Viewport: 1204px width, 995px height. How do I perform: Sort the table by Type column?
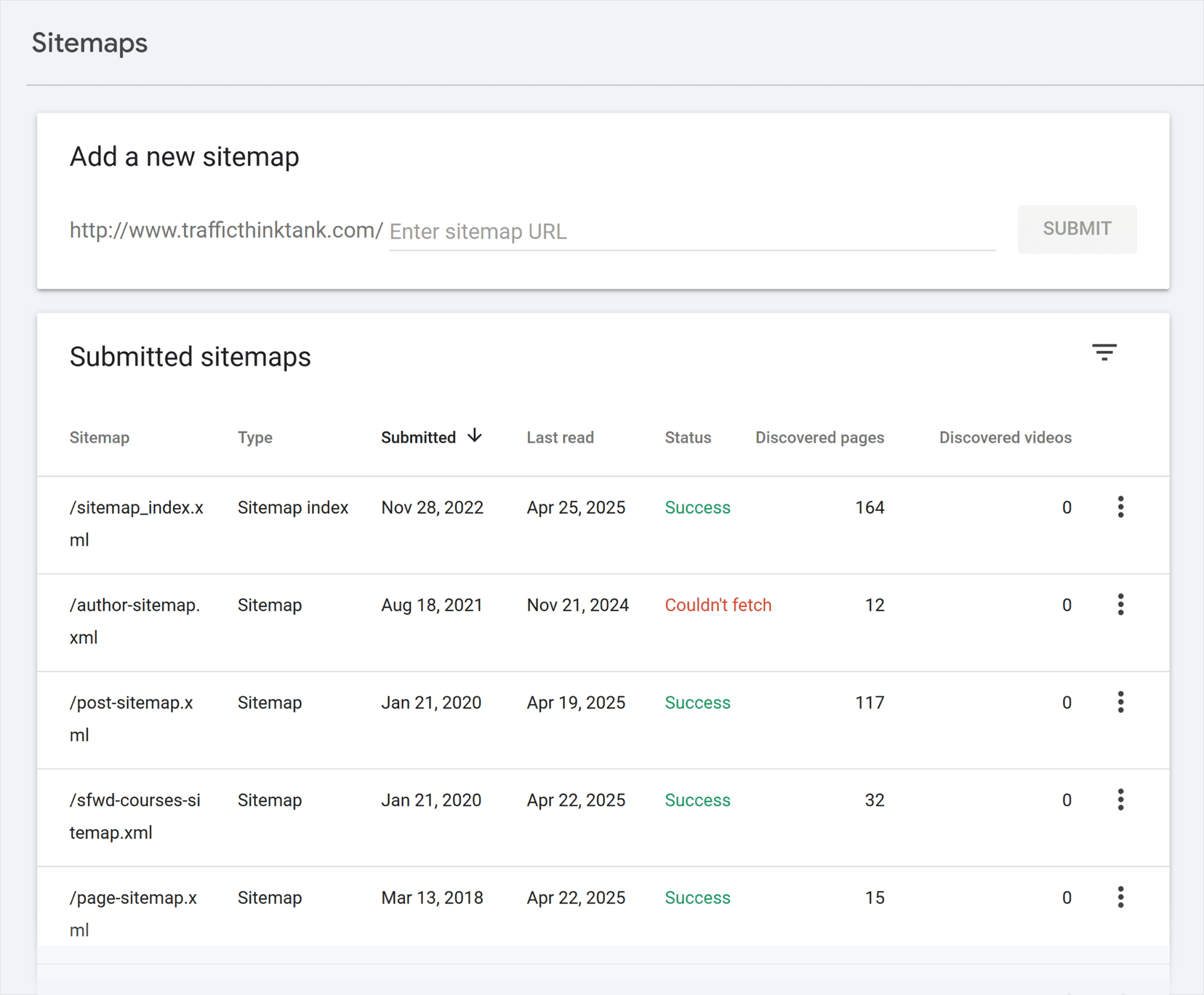point(255,437)
